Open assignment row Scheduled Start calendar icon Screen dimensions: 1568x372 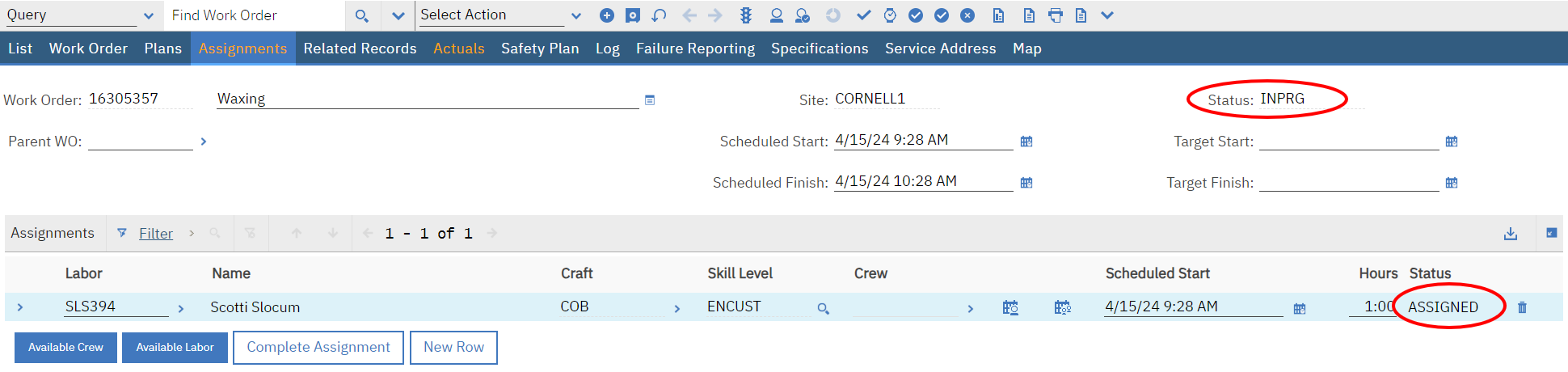click(x=1300, y=309)
